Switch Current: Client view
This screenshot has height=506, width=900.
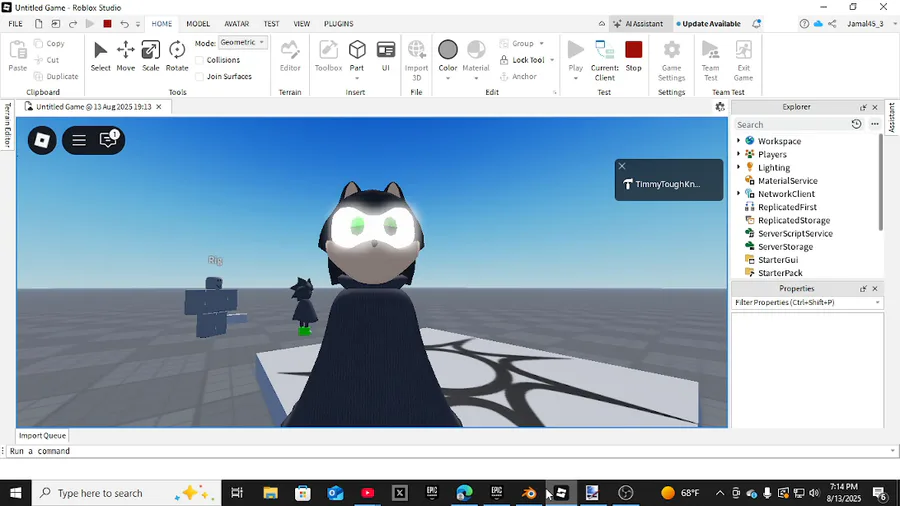click(604, 60)
